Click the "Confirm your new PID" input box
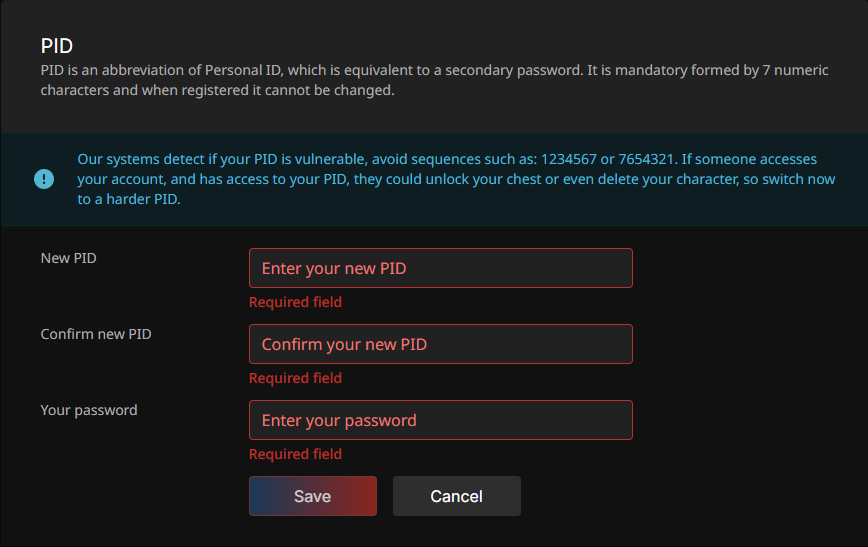The height and width of the screenshot is (547, 868). [440, 344]
